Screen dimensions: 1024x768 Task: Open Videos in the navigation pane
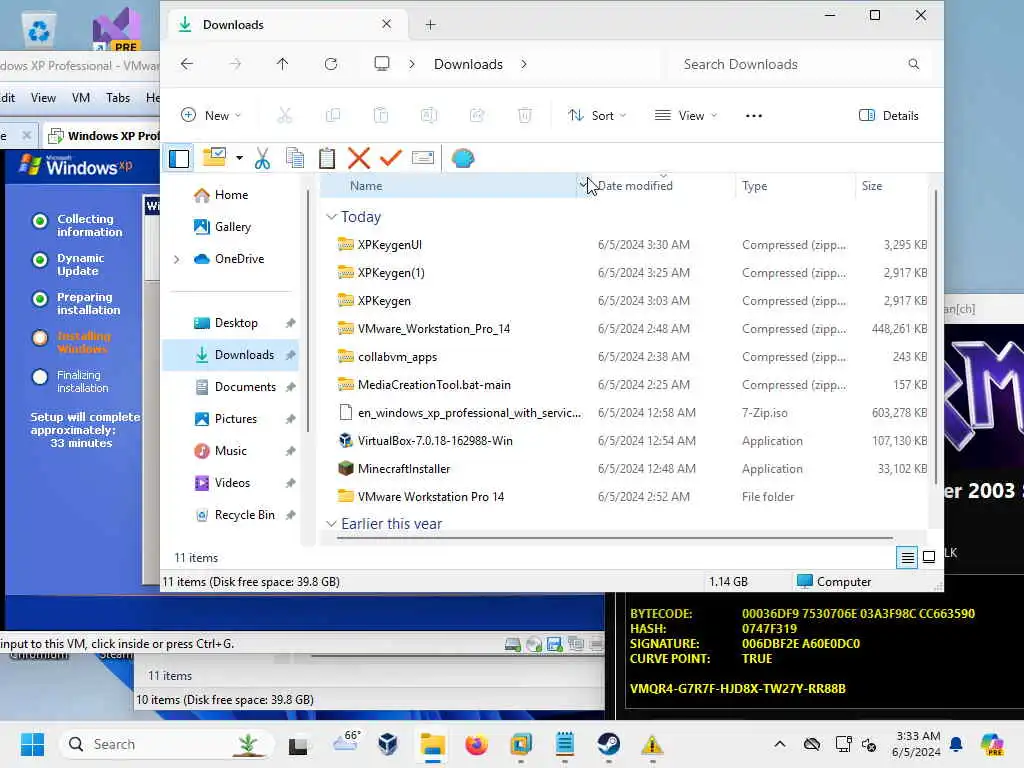231,483
